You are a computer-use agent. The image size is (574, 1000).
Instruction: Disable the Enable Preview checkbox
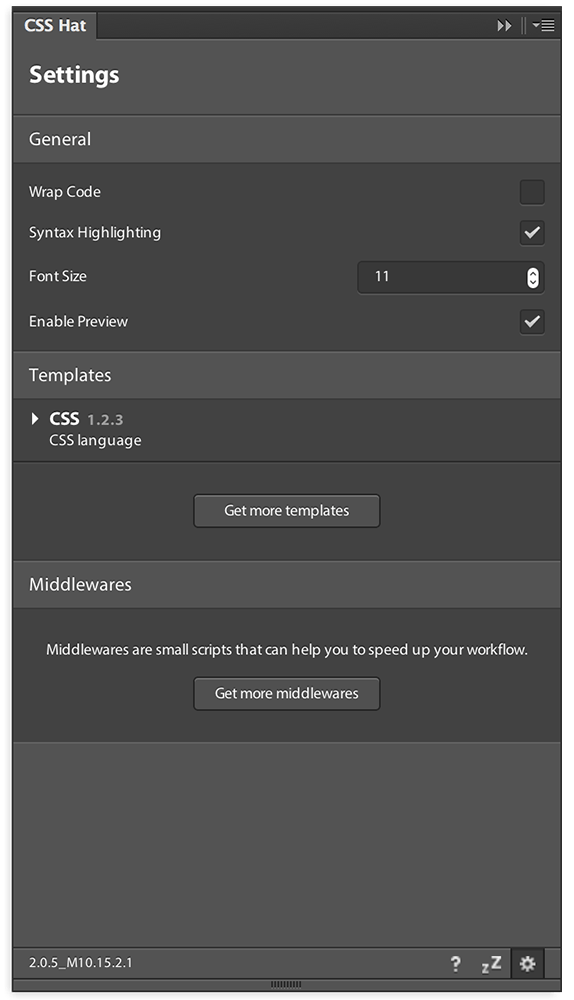coord(532,321)
